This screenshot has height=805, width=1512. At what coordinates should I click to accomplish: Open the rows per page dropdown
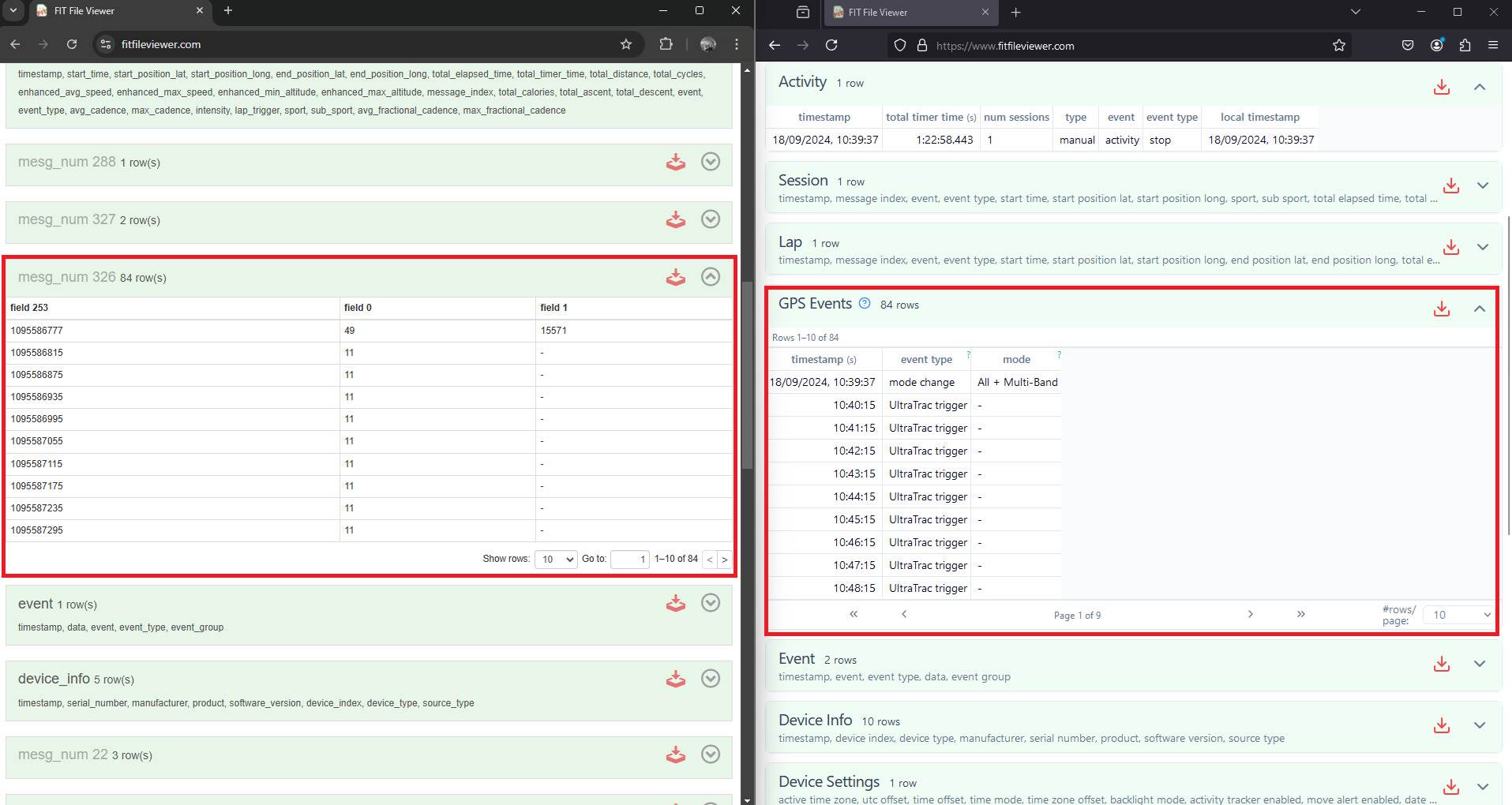coord(1461,615)
